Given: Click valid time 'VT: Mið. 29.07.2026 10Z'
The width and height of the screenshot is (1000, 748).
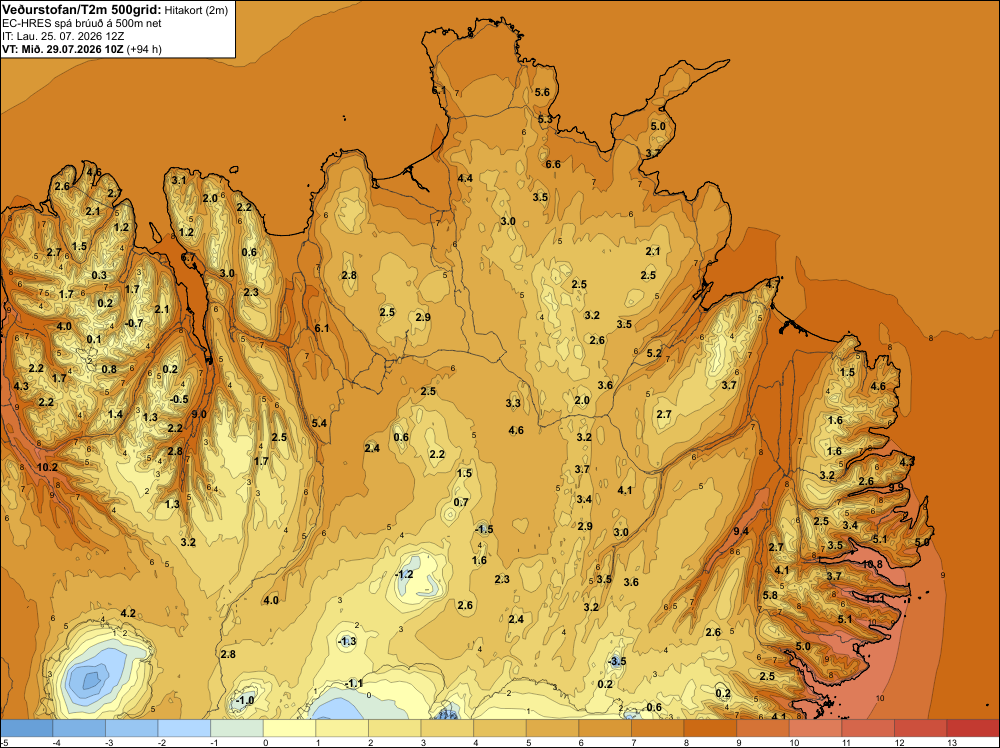Looking at the screenshot, I should coord(63,49).
